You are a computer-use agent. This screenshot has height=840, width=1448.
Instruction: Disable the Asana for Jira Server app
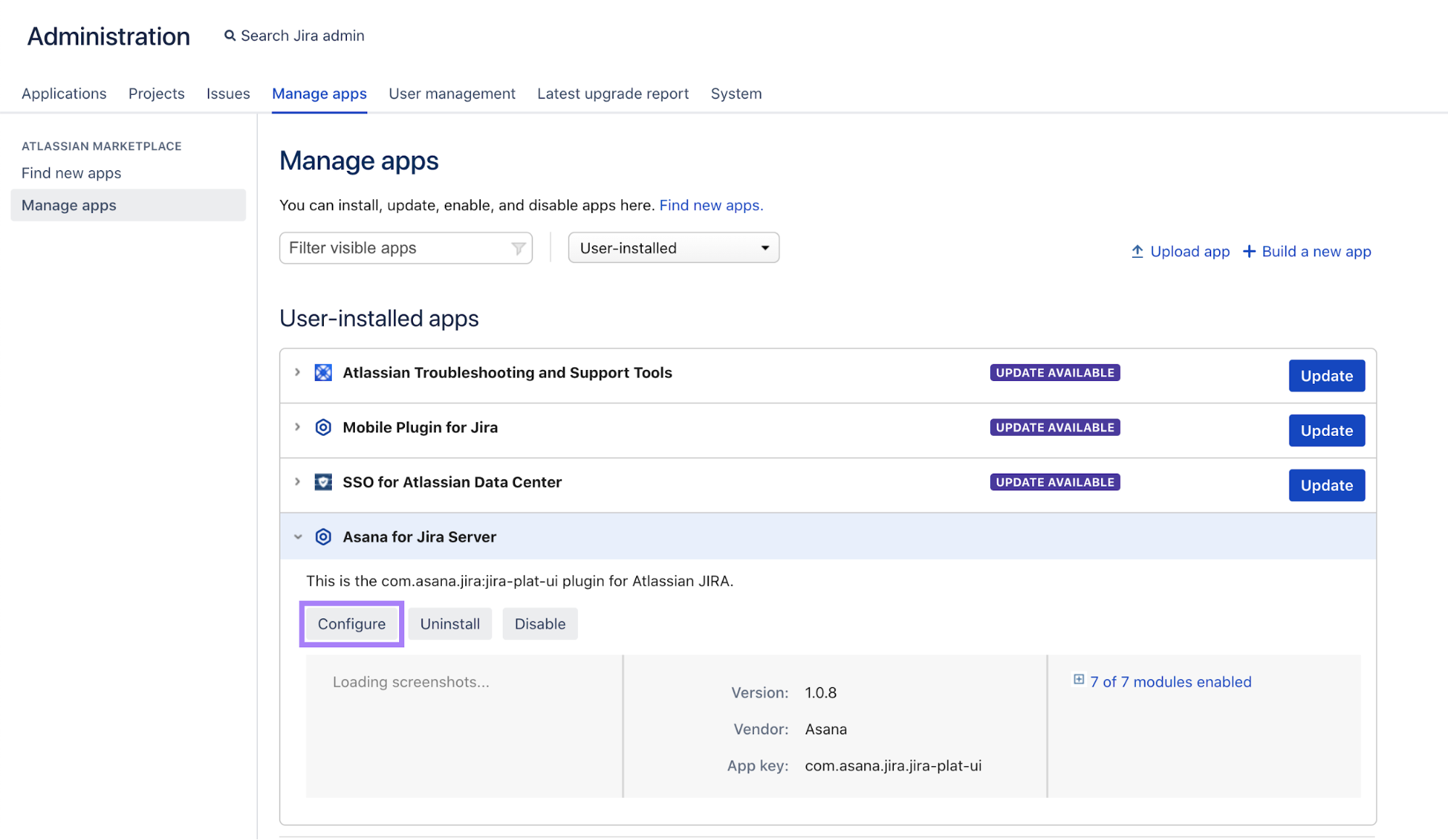point(540,624)
